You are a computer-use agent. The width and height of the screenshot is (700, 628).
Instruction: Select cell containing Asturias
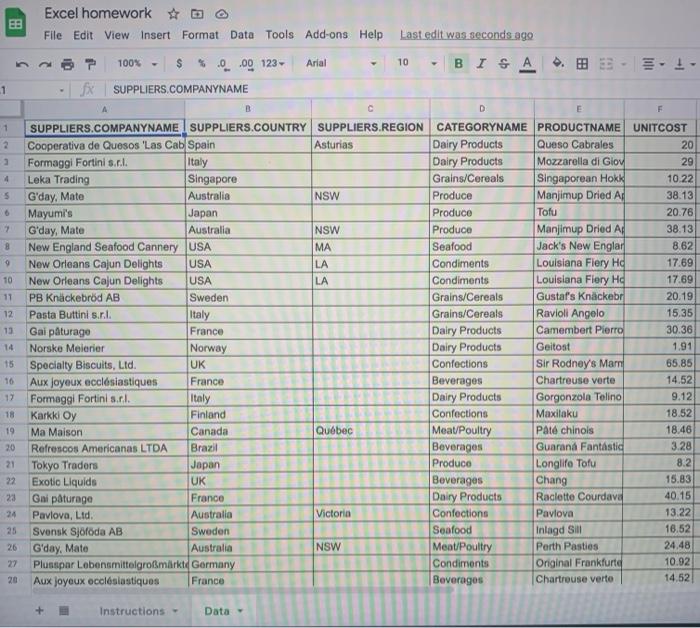(370, 145)
